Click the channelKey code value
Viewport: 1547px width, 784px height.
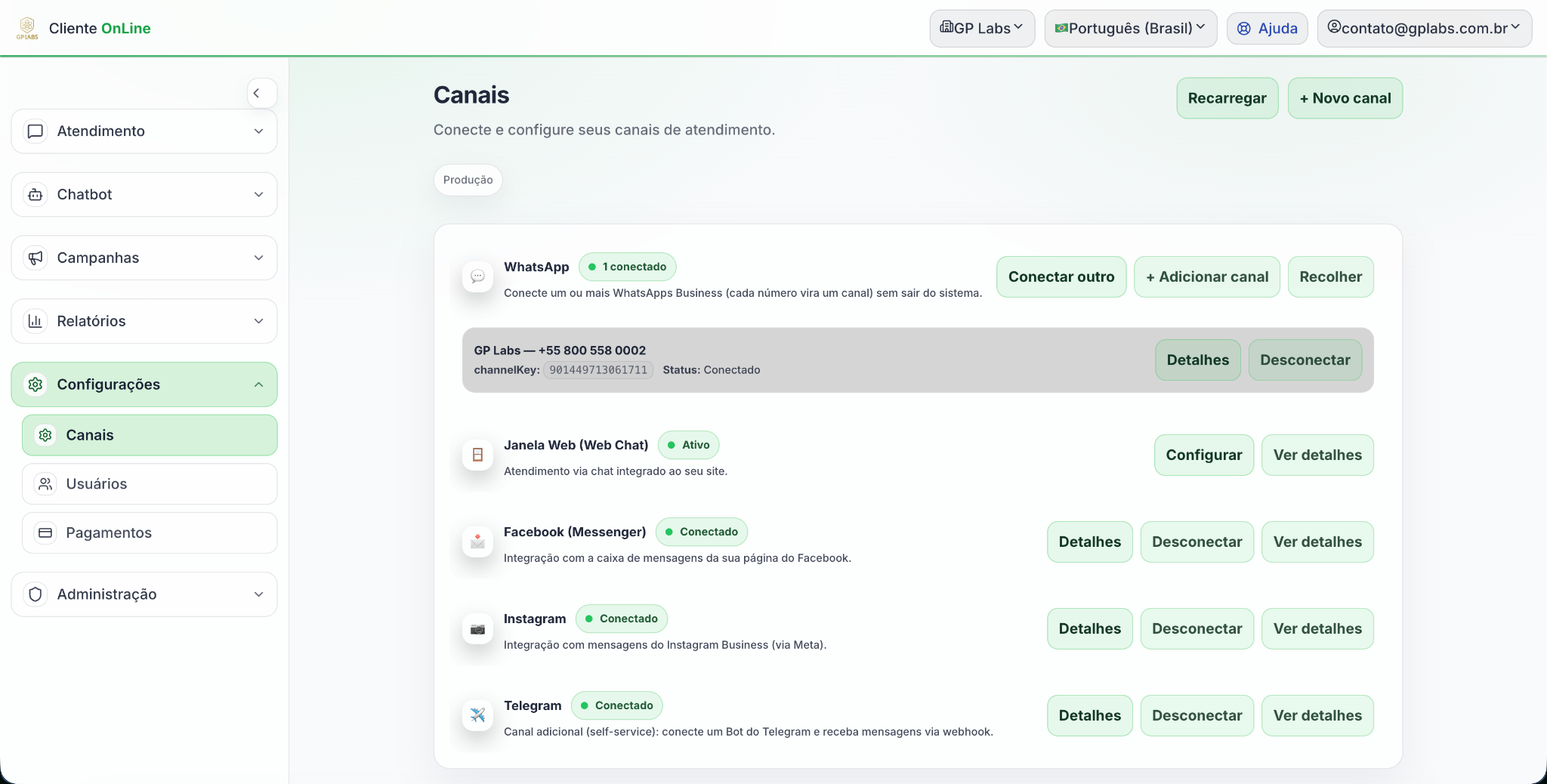[x=597, y=370]
